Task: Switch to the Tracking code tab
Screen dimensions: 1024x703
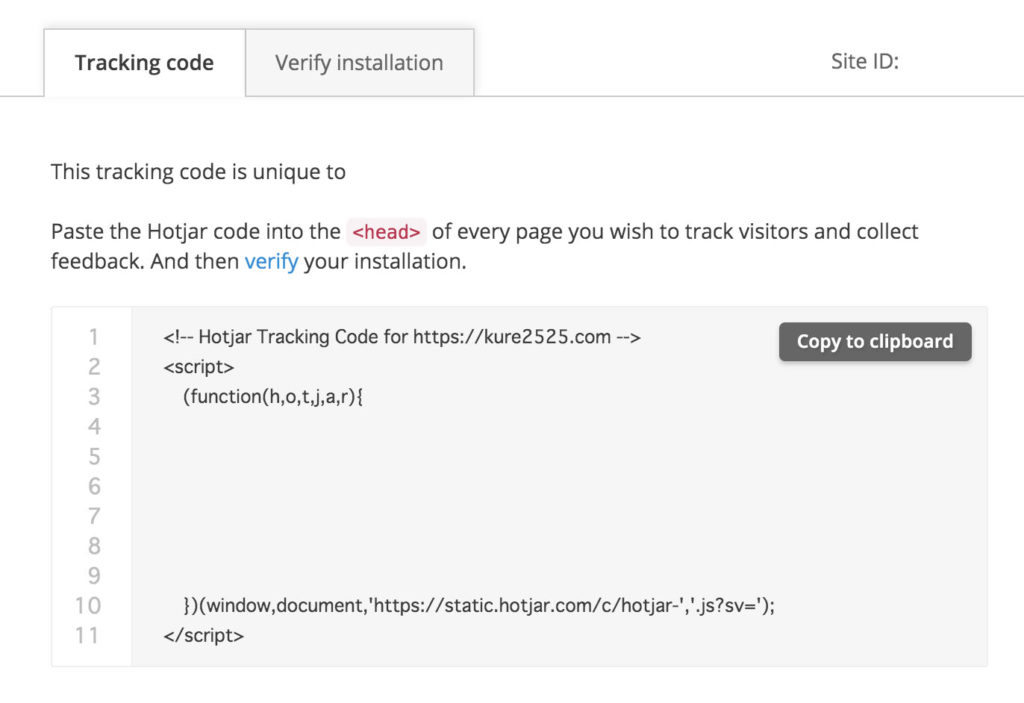Action: pyautogui.click(x=144, y=63)
